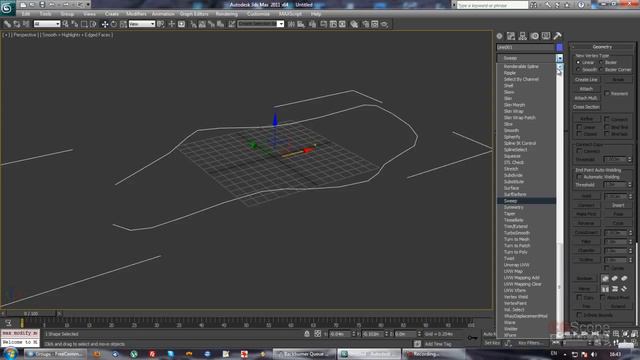The height and width of the screenshot is (360, 640).
Task: Open the Smooth + Highlights shading menu
Action: coord(76,35)
